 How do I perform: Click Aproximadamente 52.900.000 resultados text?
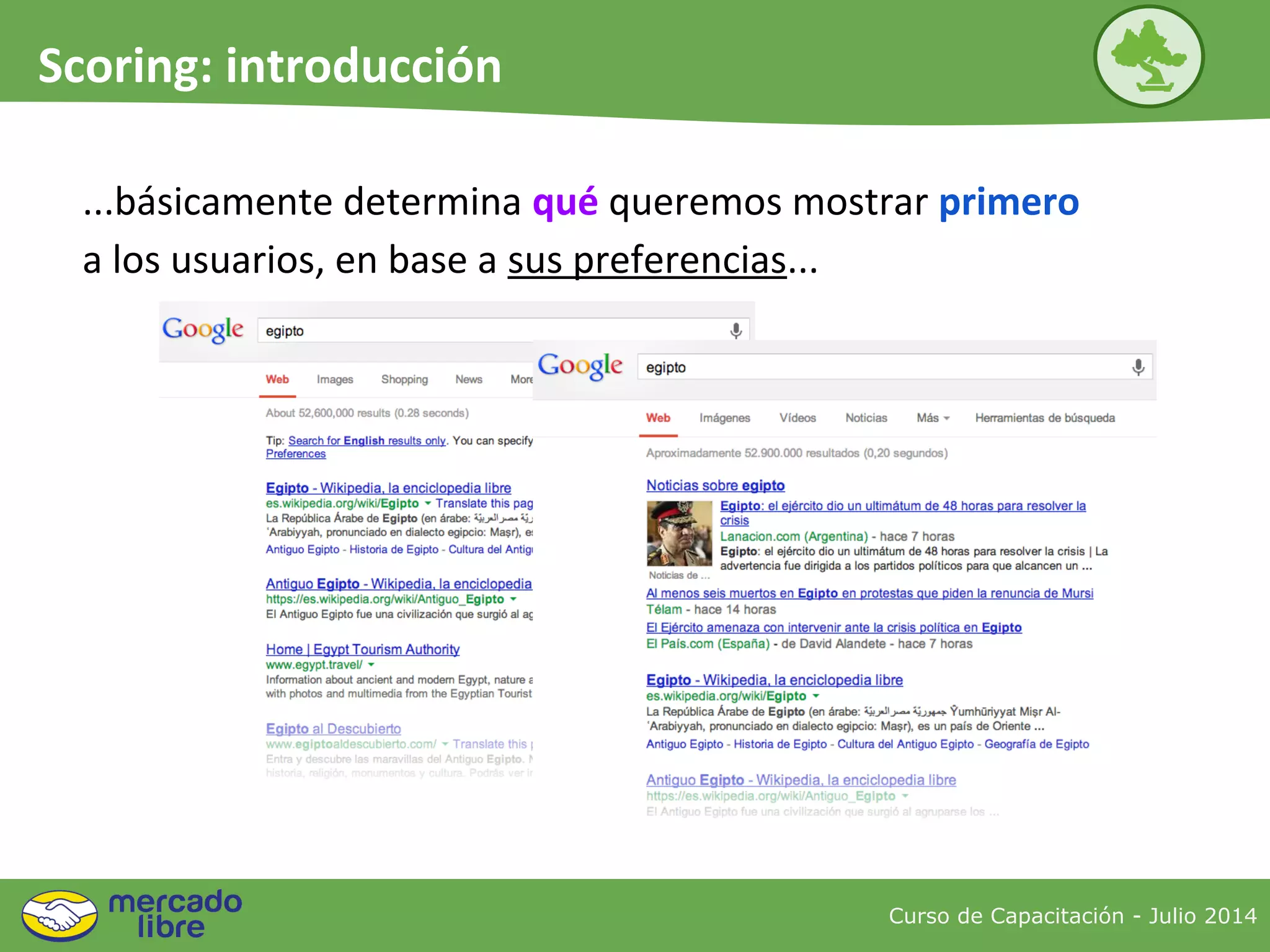[797, 453]
